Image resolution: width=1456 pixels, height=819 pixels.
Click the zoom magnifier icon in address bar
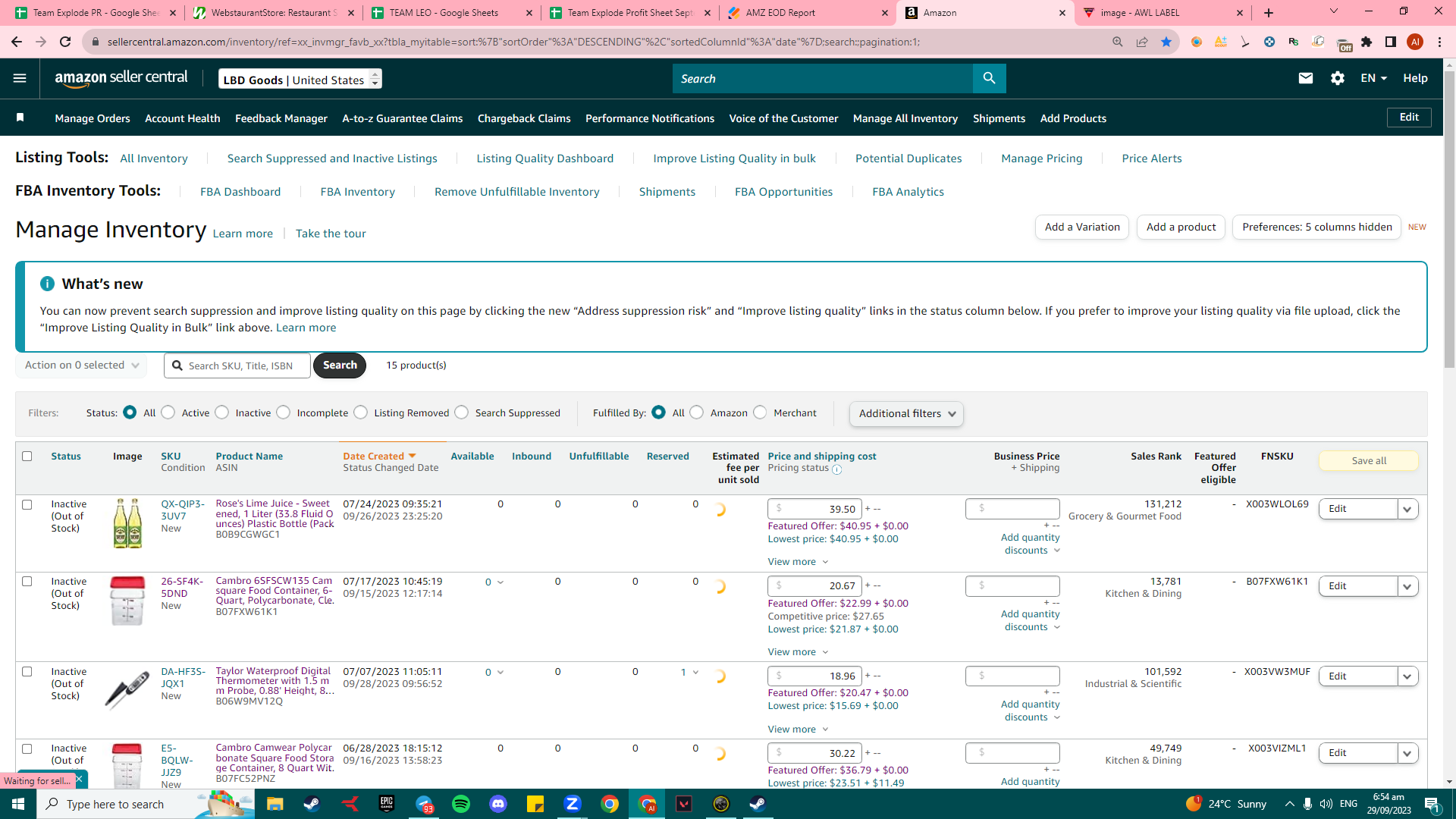[1118, 42]
